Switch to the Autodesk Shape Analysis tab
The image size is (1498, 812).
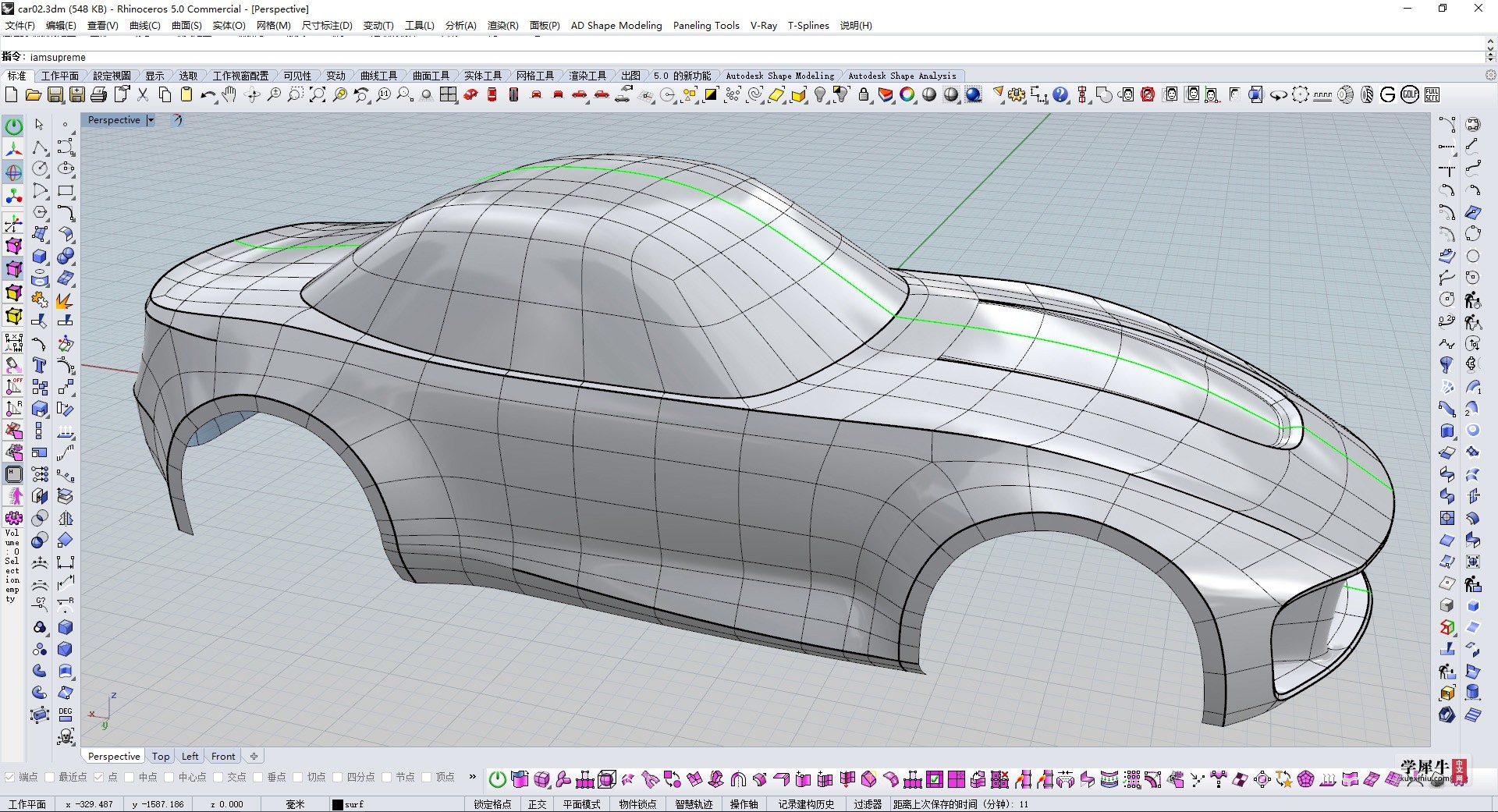902,76
